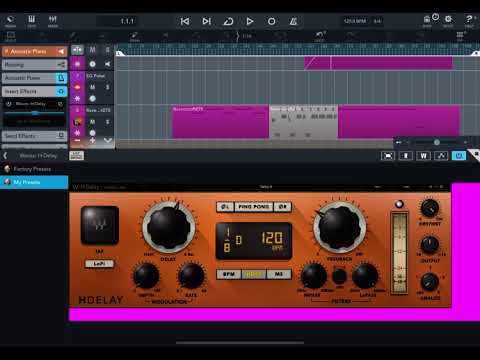Toggle the LoFi switch on H-Delay
The height and width of the screenshot is (360, 480).
coord(99,264)
